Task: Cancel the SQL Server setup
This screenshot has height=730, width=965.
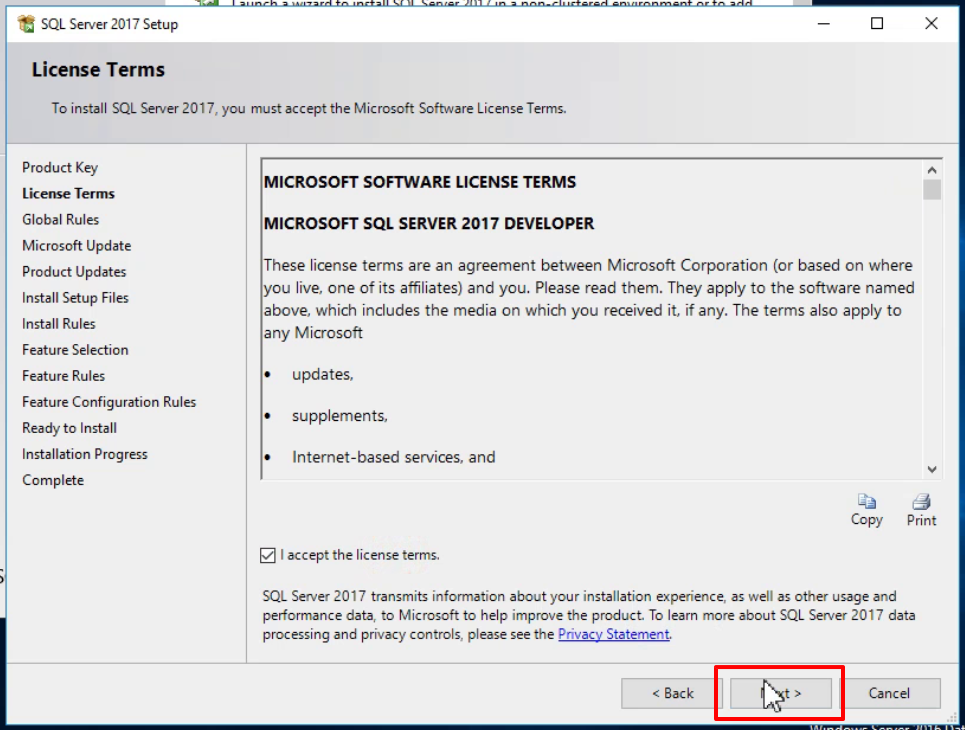Action: (x=889, y=693)
